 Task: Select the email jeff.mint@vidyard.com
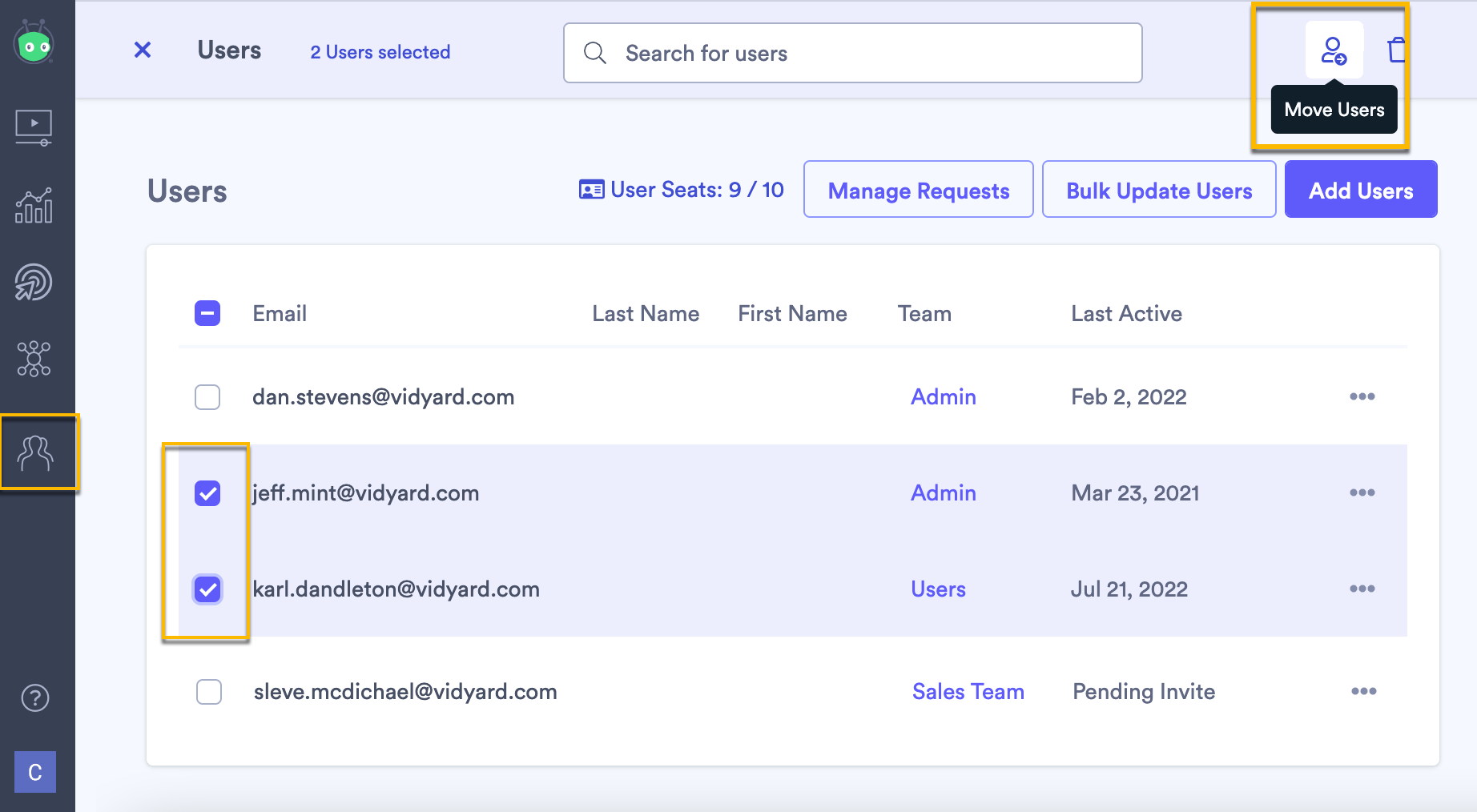[366, 493]
